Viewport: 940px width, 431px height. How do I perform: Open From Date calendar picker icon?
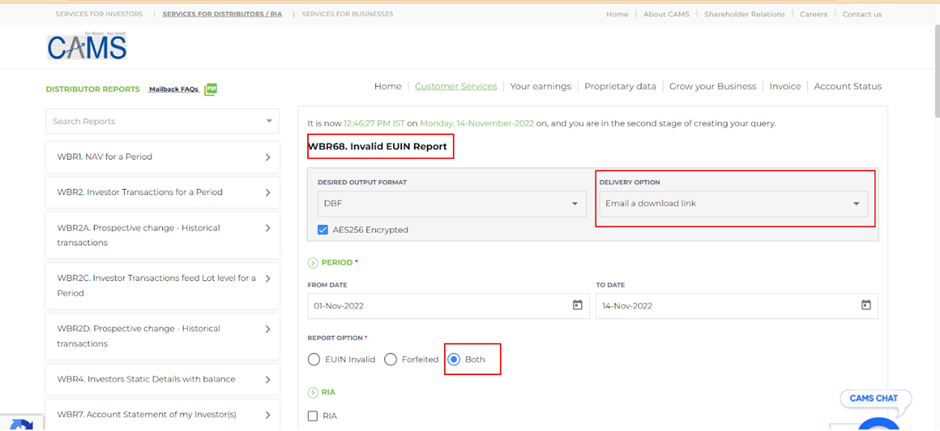577,305
